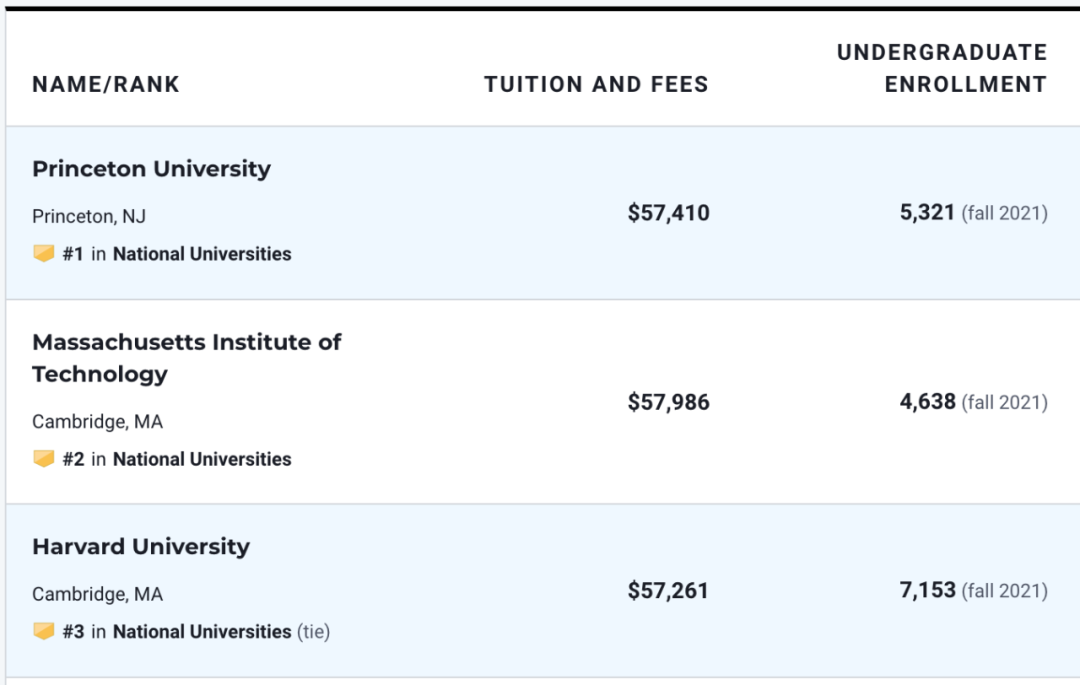Open the Princeton University school link
The width and height of the screenshot is (1080, 685).
tap(152, 169)
